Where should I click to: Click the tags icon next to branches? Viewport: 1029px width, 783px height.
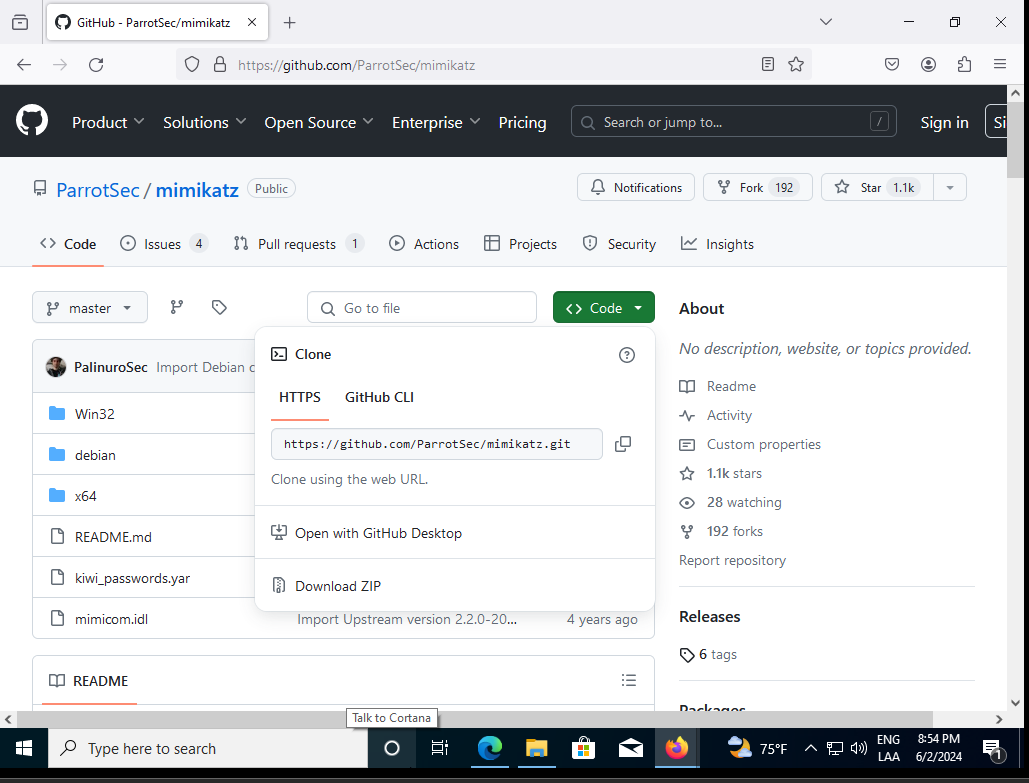[x=219, y=307]
